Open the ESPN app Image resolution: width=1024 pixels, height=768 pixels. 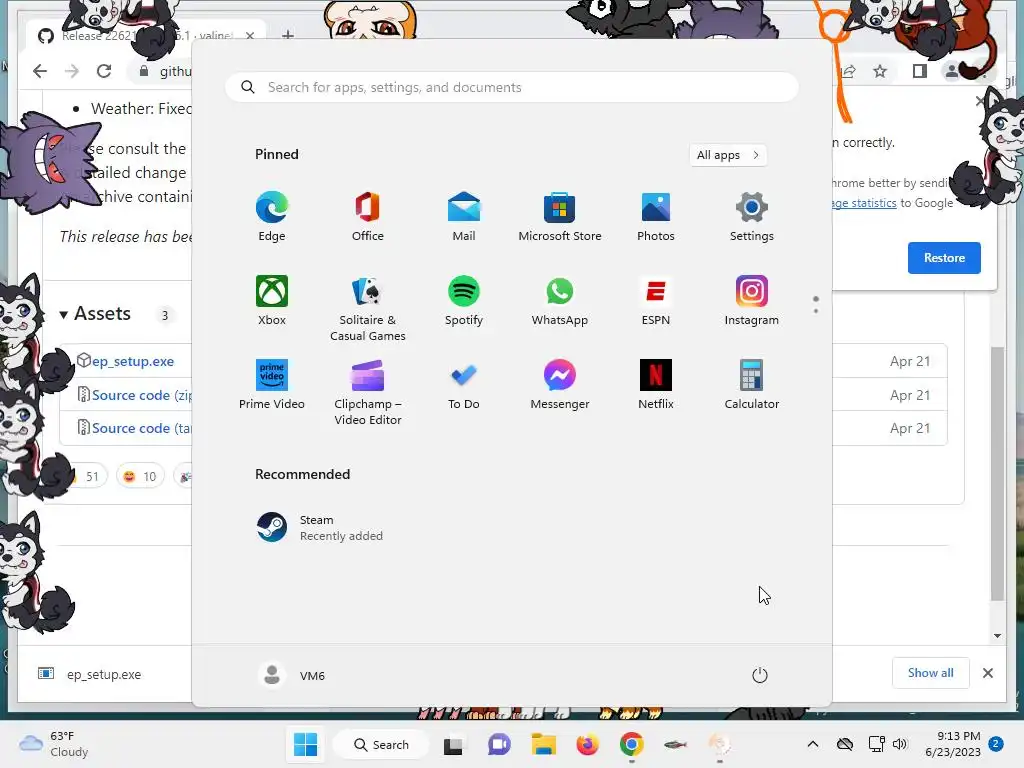coord(656,301)
